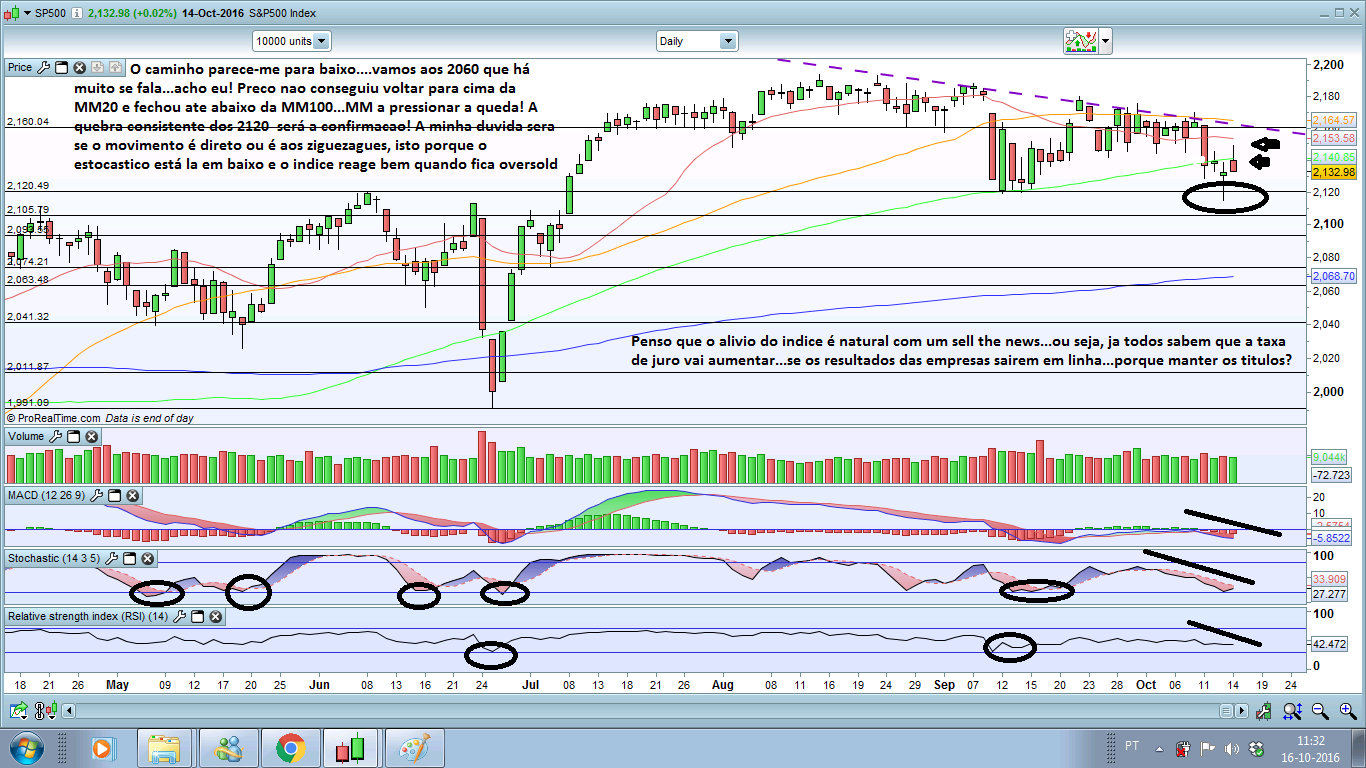The height and width of the screenshot is (768, 1366).
Task: Open the candlestick chart settings icon
Action: point(1266,711)
